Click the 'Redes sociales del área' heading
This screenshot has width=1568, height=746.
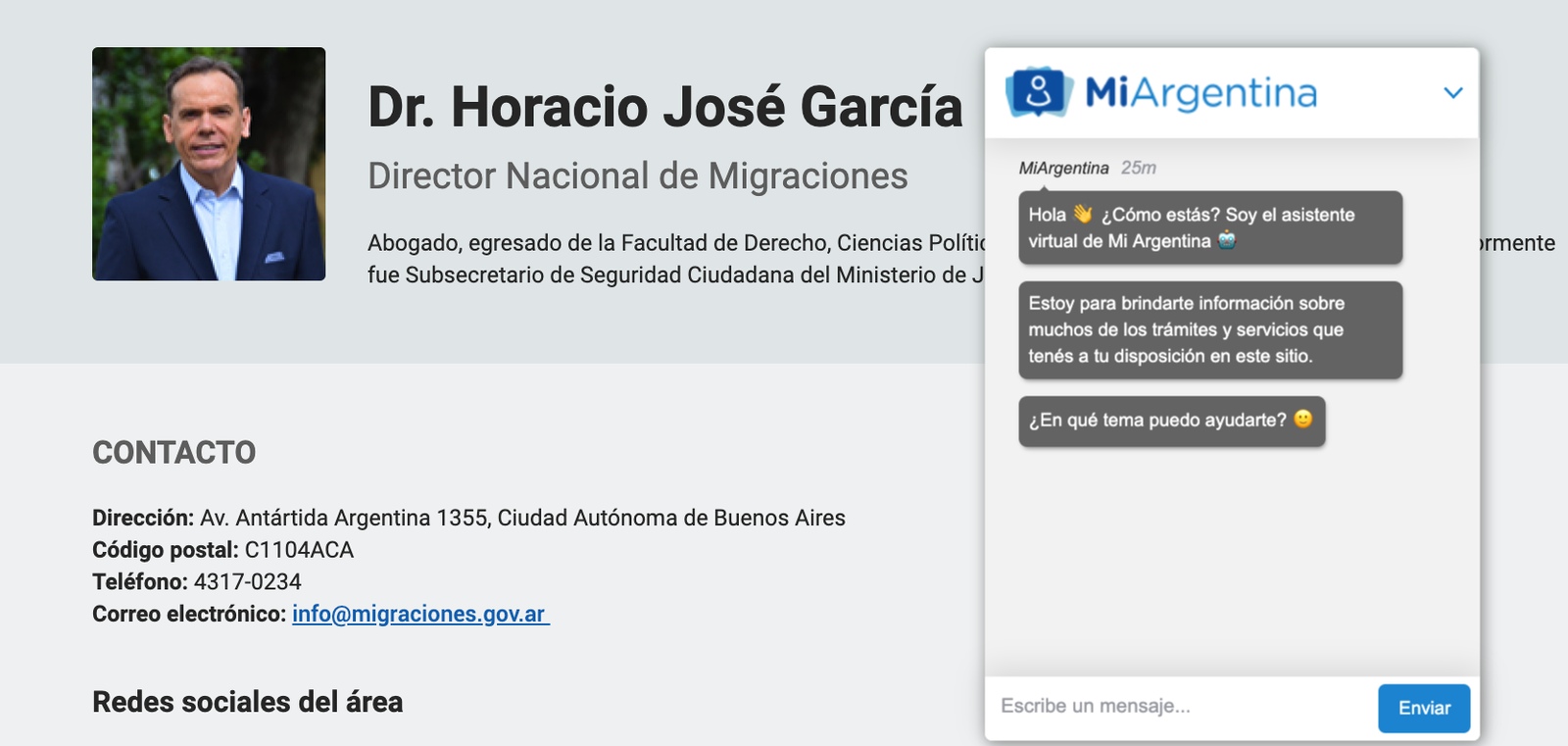pyautogui.click(x=248, y=702)
